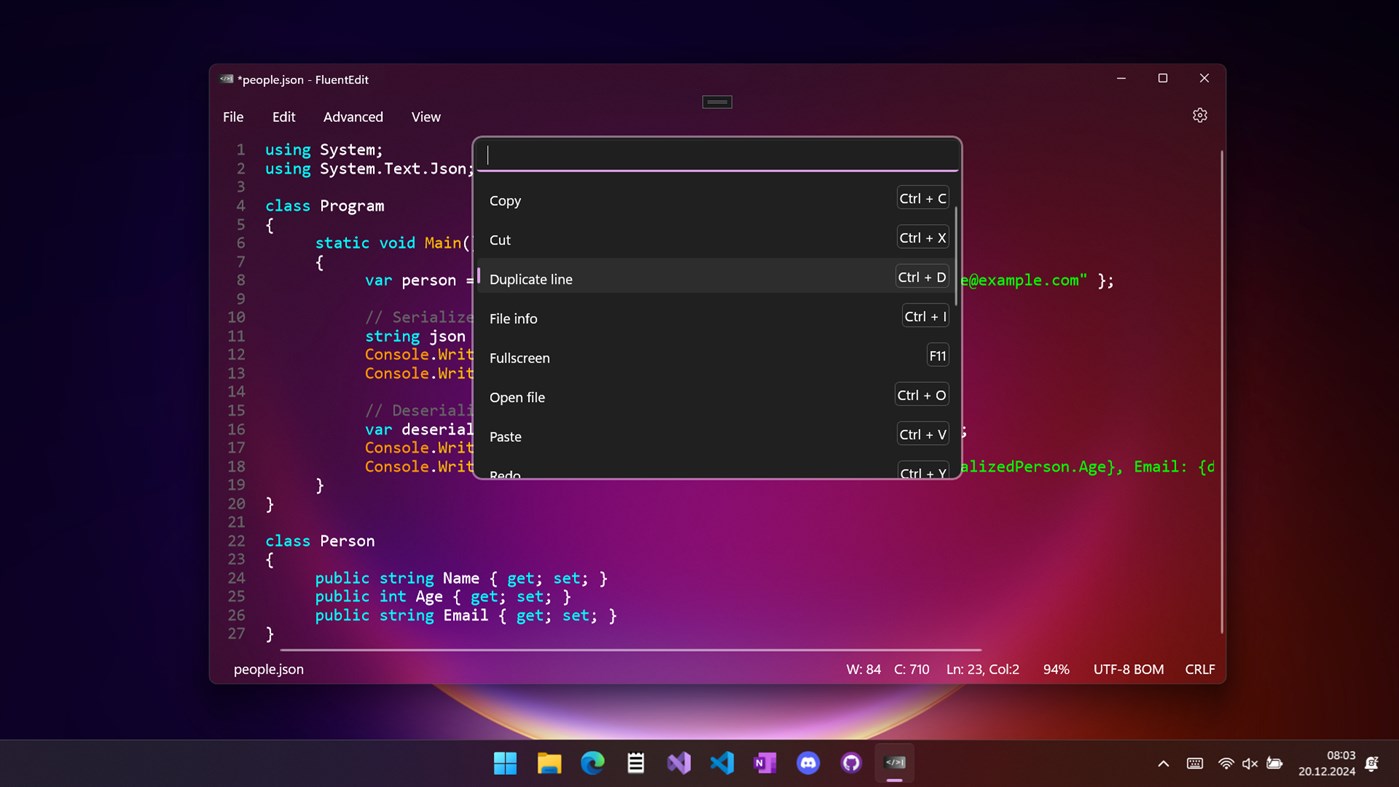Change the CRLF line ending in status bar
Viewport: 1399px width, 787px height.
click(1200, 669)
